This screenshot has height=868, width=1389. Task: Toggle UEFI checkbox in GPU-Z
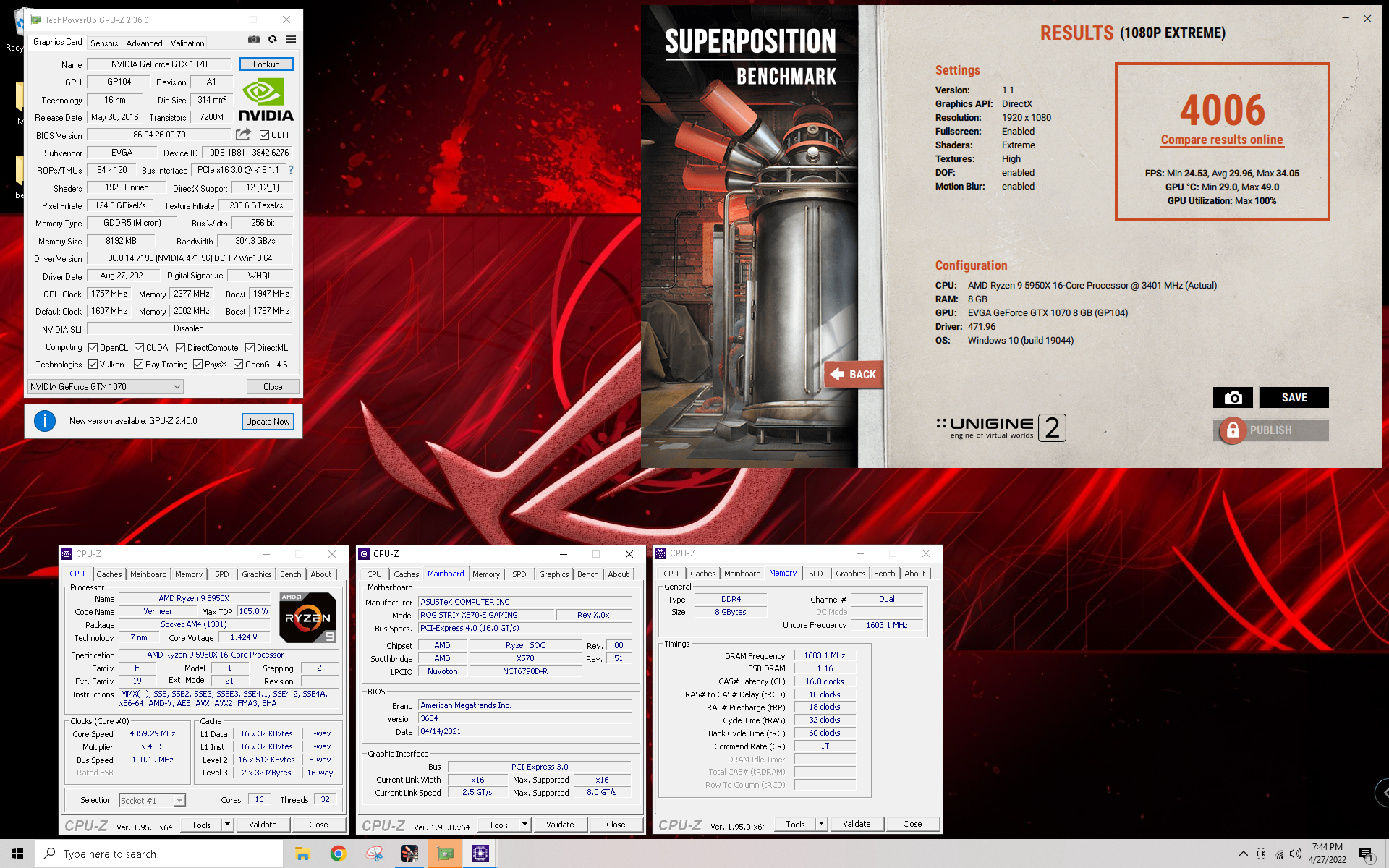point(264,135)
